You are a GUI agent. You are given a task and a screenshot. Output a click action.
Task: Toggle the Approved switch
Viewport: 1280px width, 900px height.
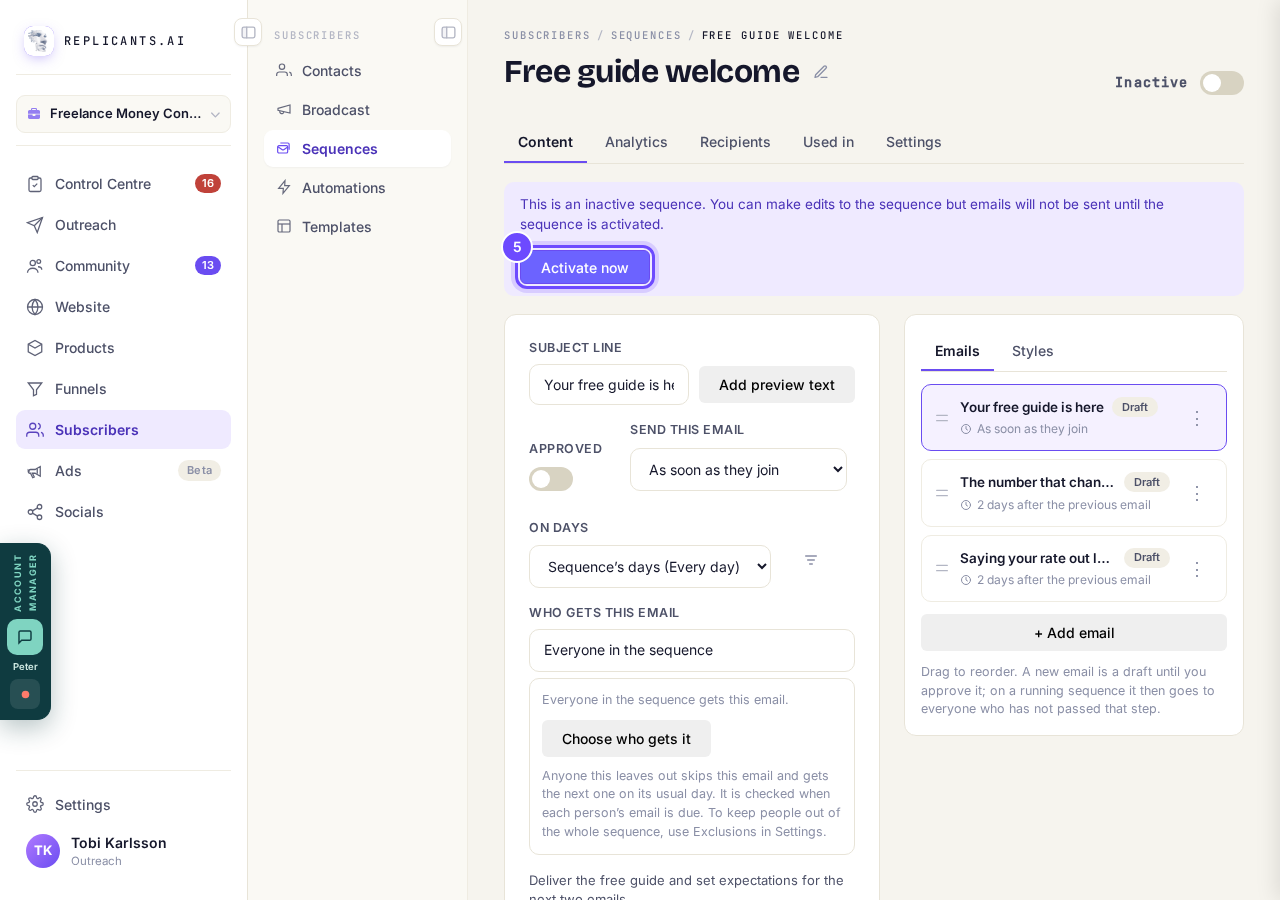click(x=551, y=479)
